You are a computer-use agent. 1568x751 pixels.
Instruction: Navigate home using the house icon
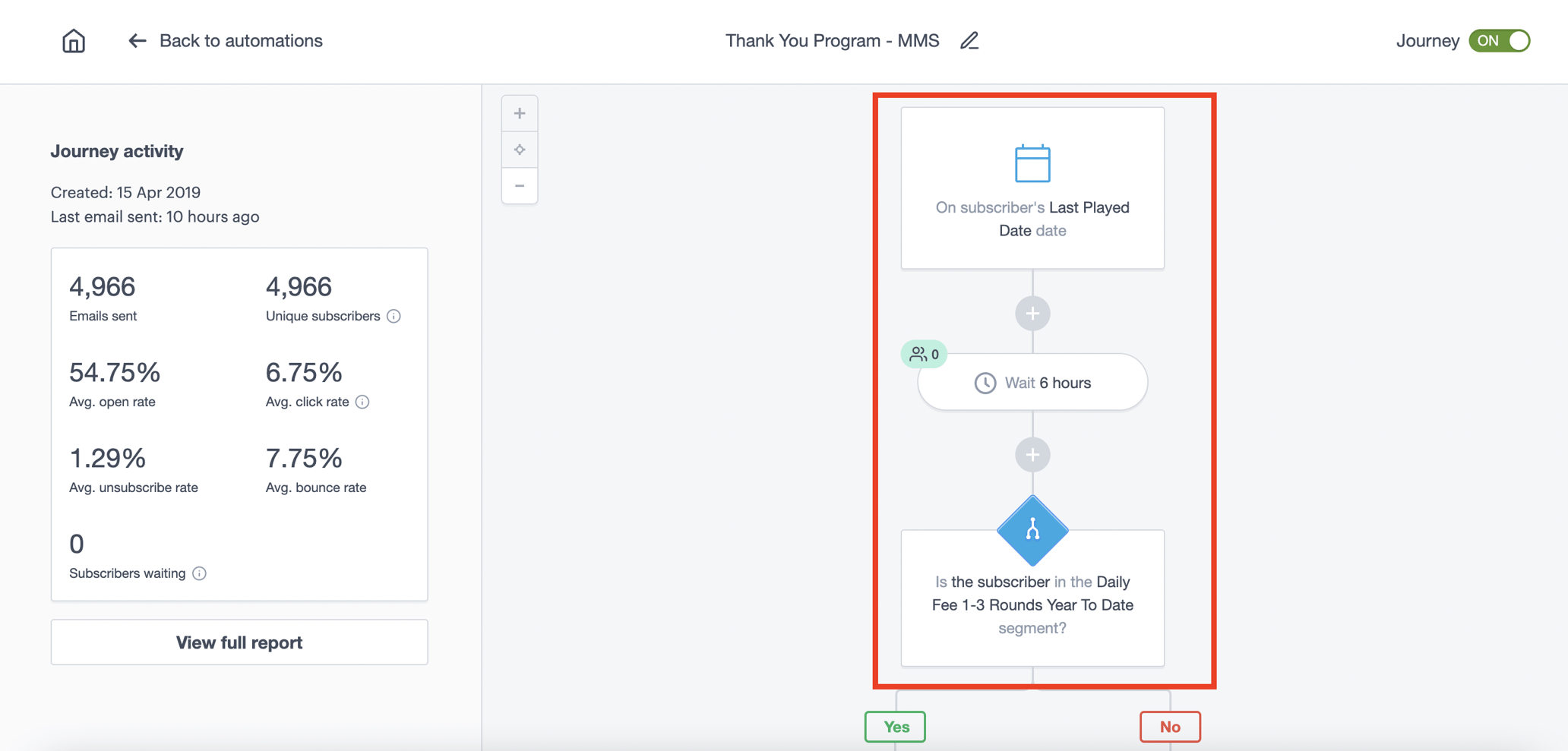[73, 40]
